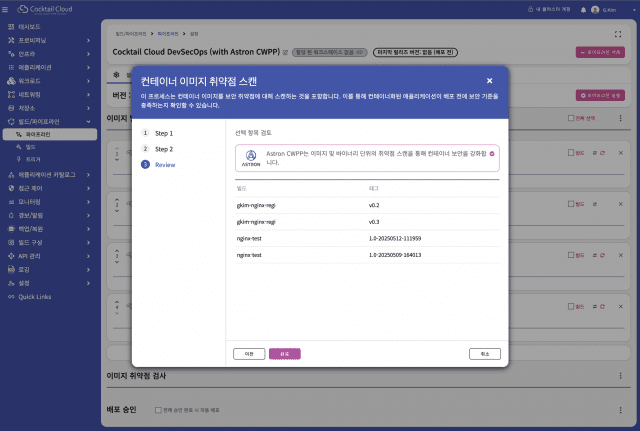This screenshot has height=431, width=640.
Task: Click the Astron logo icon
Action: [251, 158]
